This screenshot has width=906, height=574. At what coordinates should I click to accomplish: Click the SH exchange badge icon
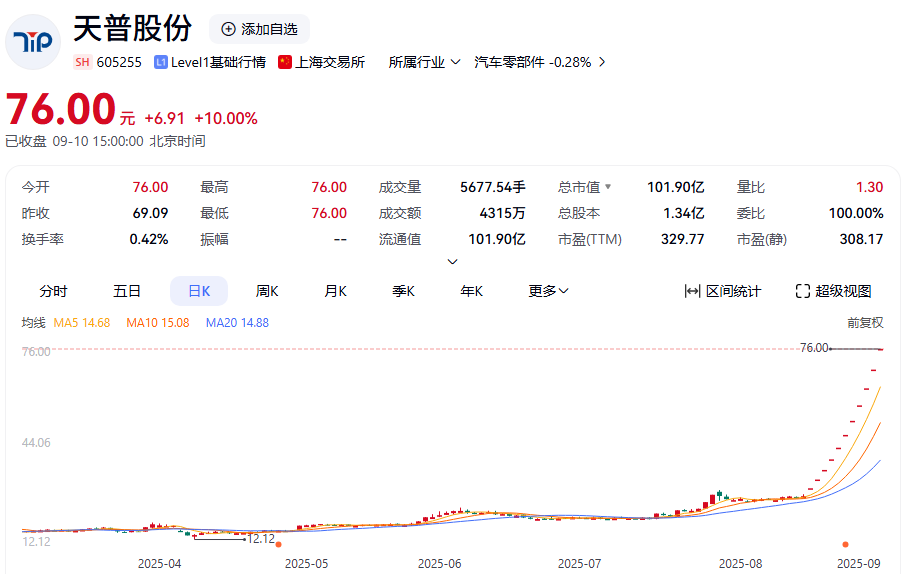[x=82, y=62]
